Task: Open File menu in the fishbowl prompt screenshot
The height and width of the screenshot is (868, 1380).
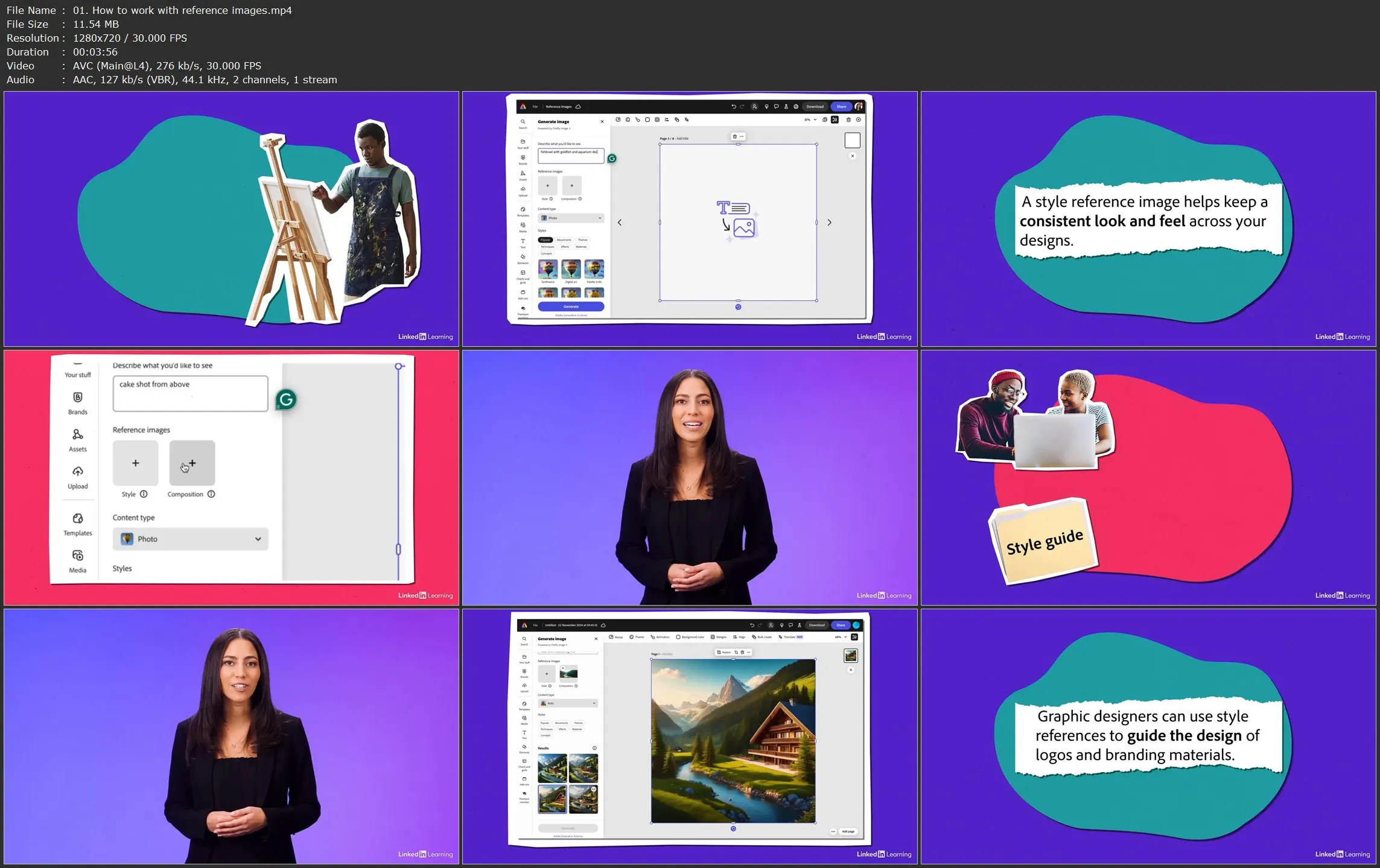Action: click(535, 107)
